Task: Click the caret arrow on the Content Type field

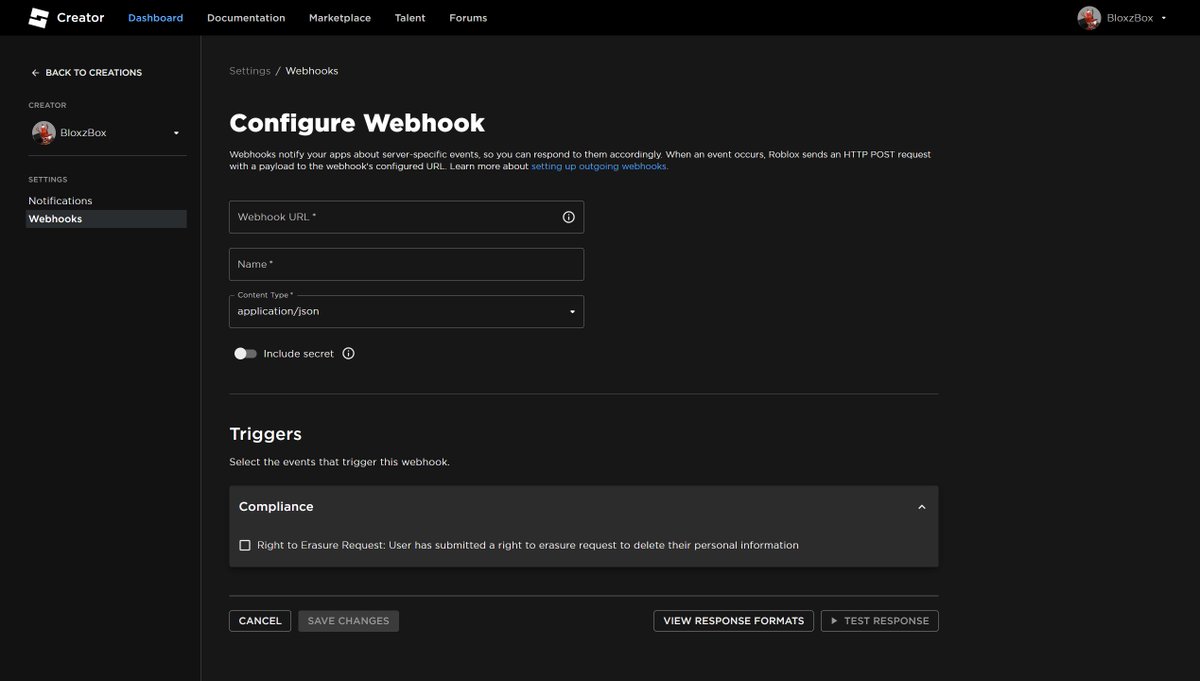Action: (x=571, y=311)
